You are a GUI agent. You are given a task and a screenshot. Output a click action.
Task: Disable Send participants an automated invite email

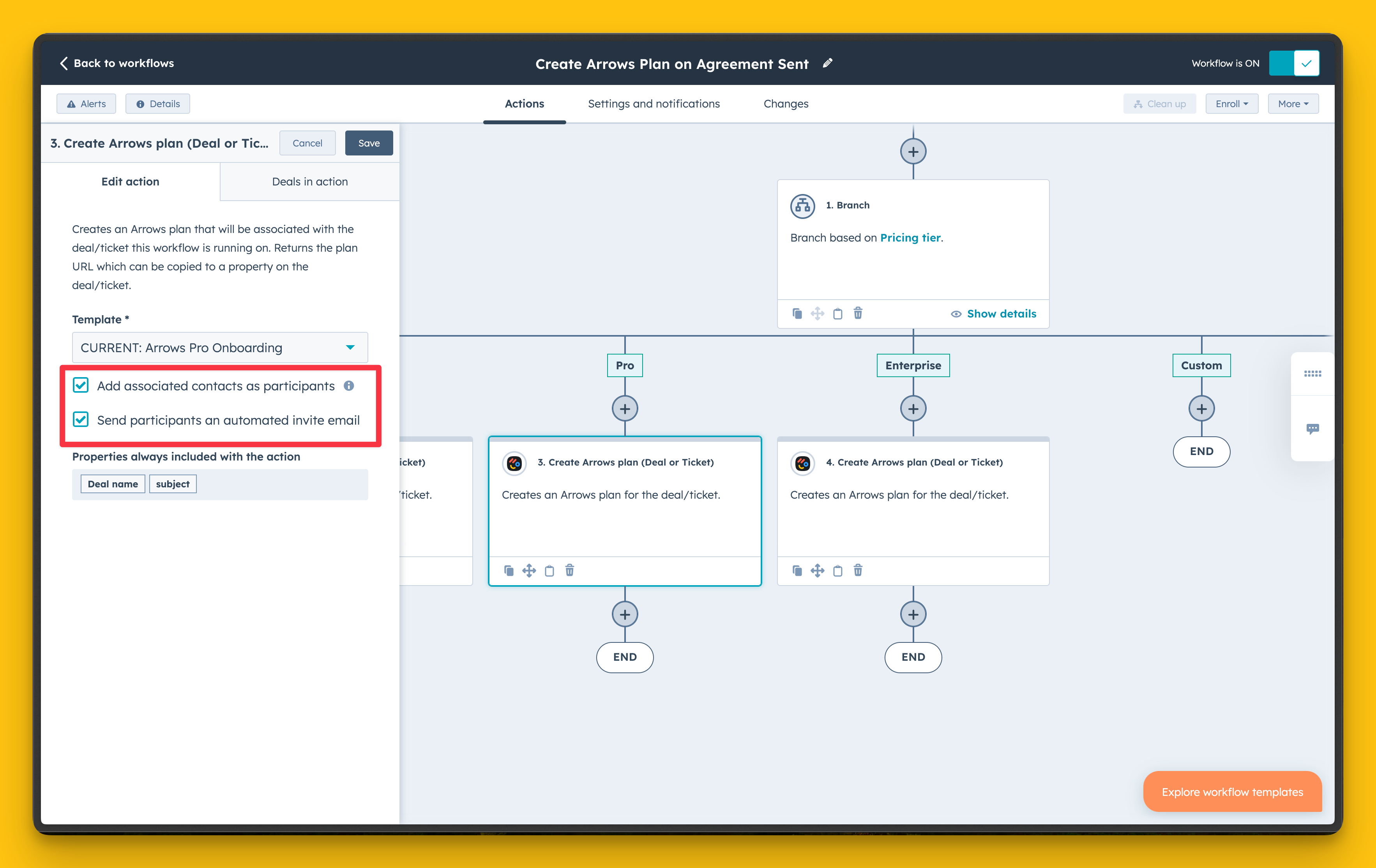click(81, 420)
